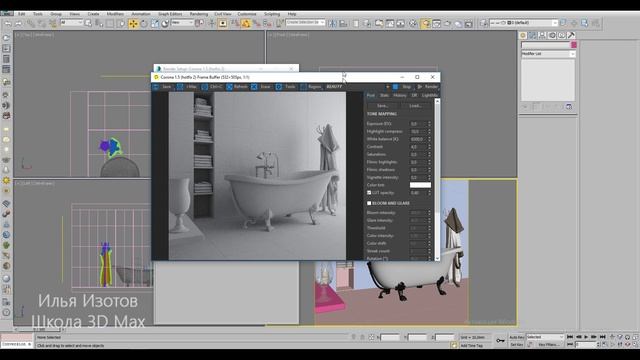Switch to LightMix tab in frame buffer
Screen dimensions: 640x360
[x=430, y=95]
